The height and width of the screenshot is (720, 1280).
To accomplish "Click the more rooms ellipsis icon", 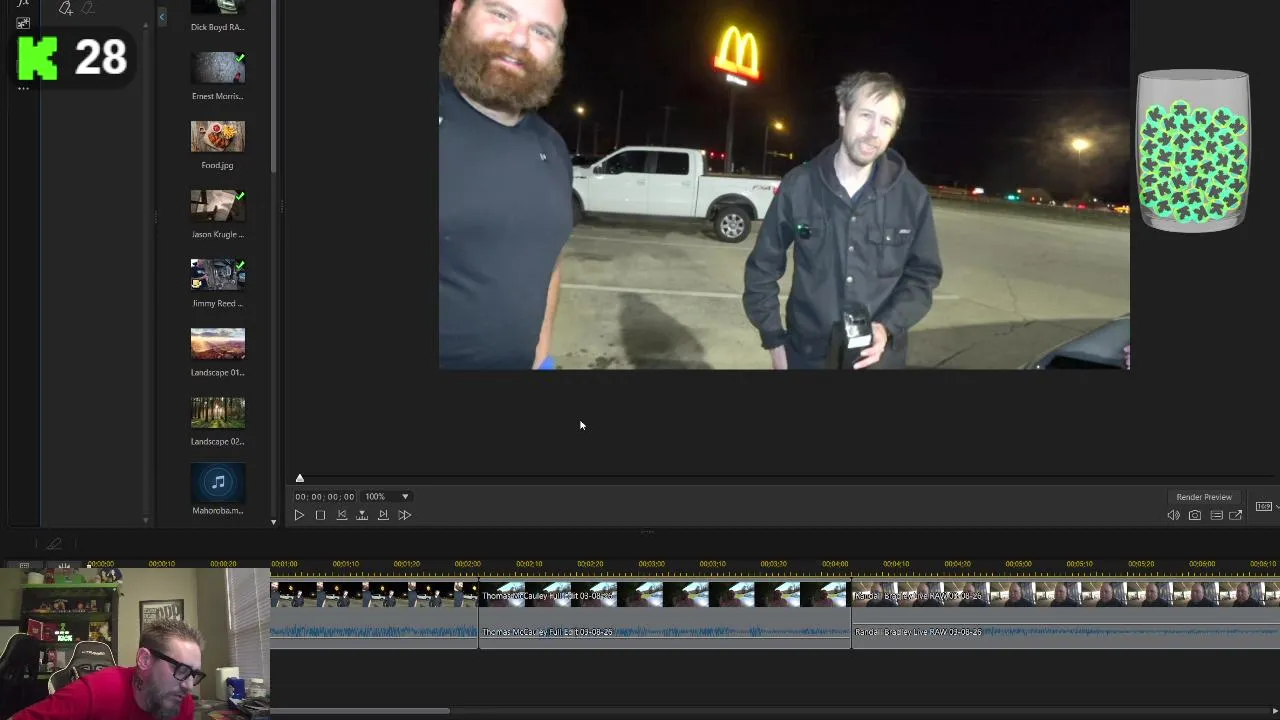I will click(x=23, y=89).
